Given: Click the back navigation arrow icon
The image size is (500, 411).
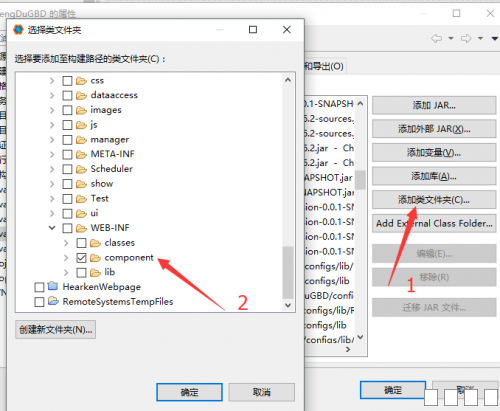Looking at the screenshot, I should pyautogui.click(x=437, y=38).
